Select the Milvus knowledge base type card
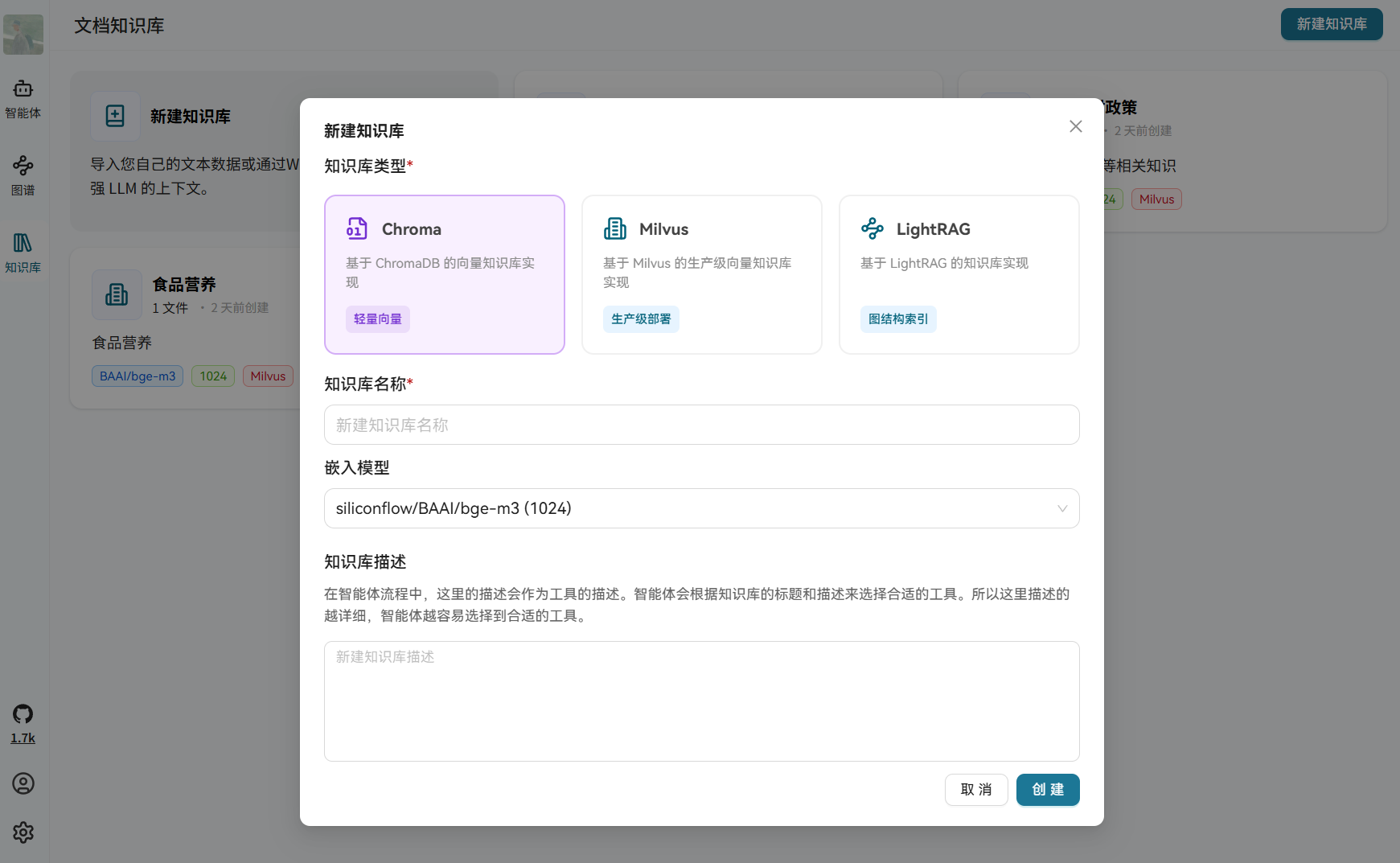Viewport: 1400px width, 863px height. (702, 274)
